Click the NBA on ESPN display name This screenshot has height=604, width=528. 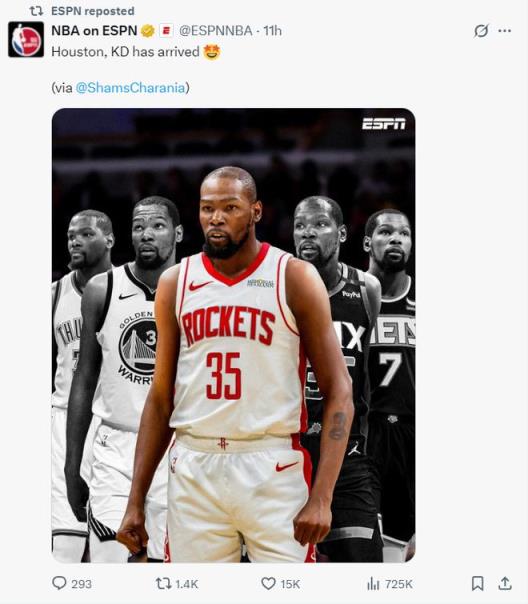94,31
